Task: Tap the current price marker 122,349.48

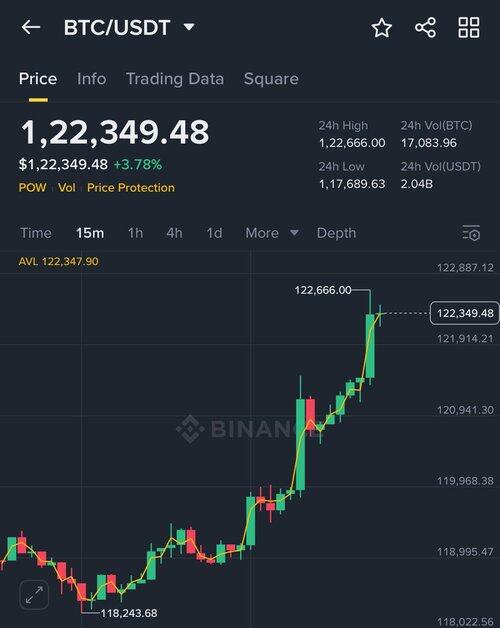Action: (465, 313)
